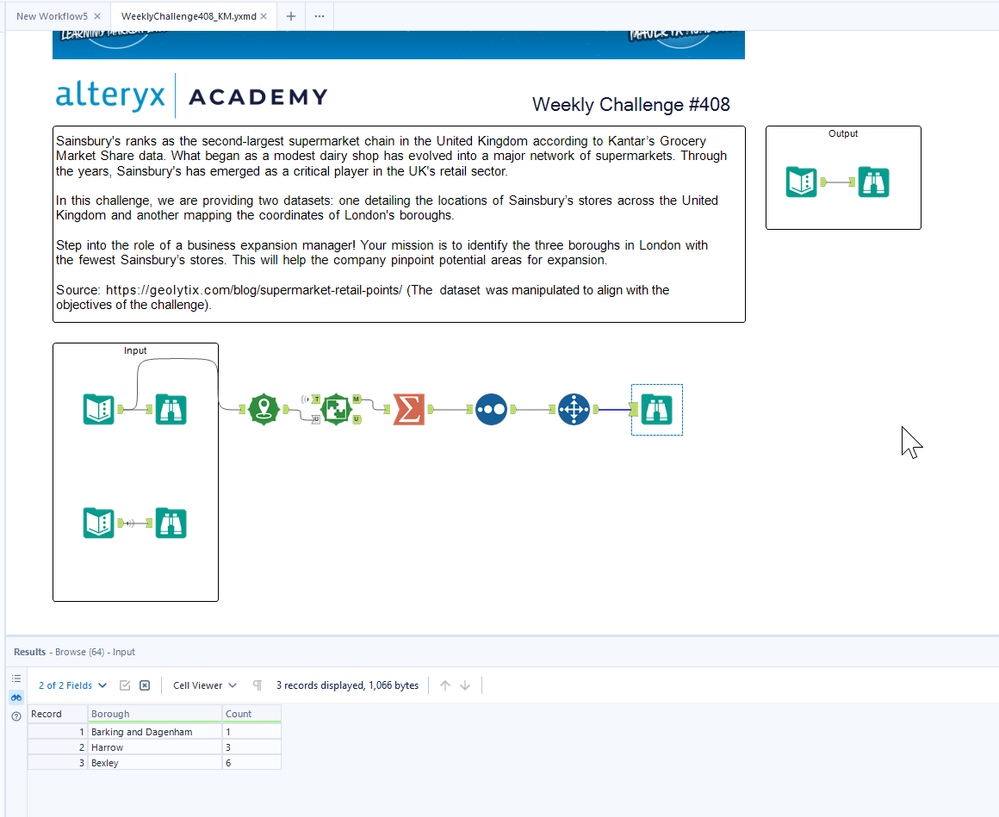The width and height of the screenshot is (999, 817).
Task: Select record row number 2
Action: point(57,747)
